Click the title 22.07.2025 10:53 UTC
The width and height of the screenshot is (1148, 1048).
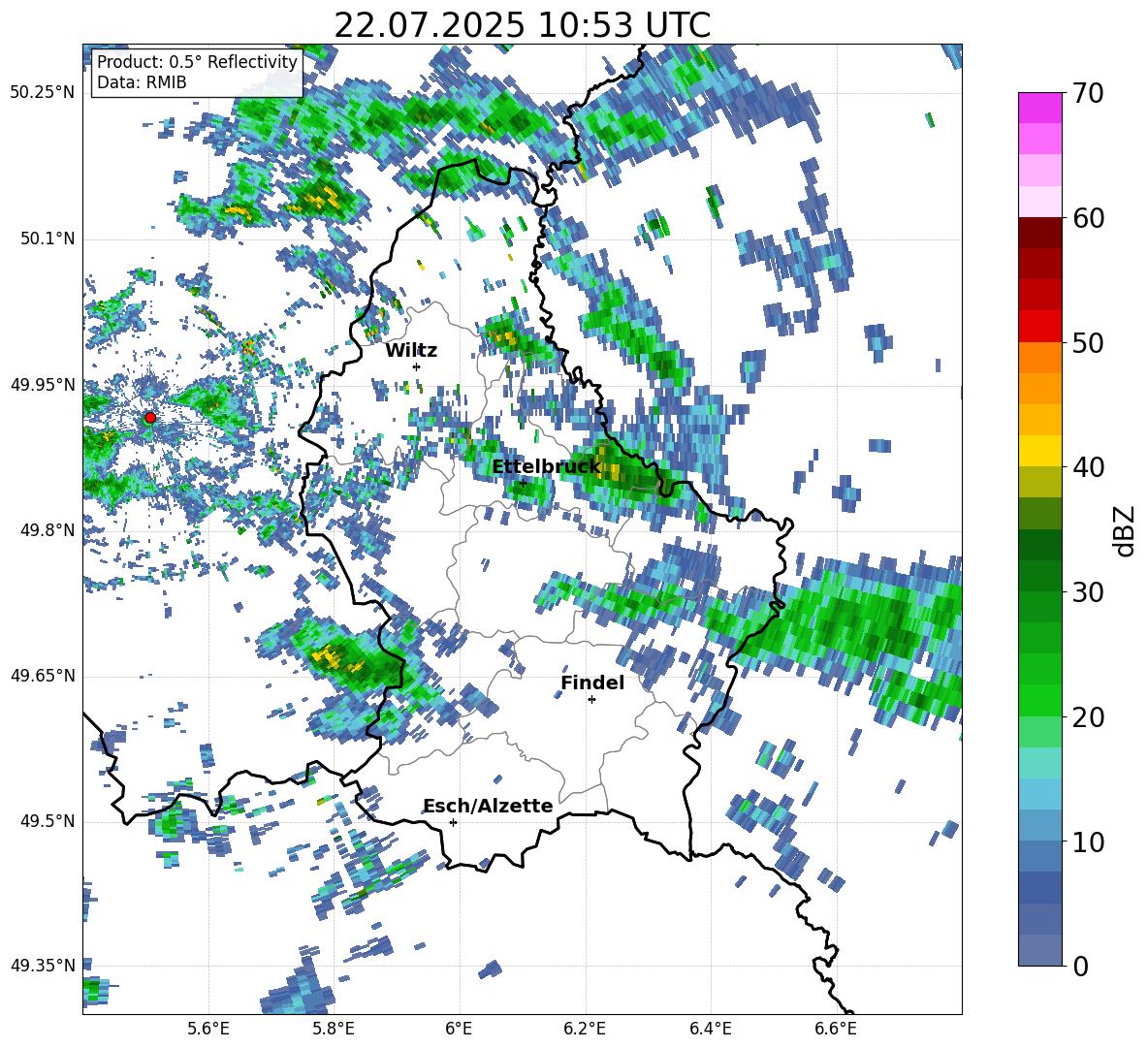(x=522, y=25)
